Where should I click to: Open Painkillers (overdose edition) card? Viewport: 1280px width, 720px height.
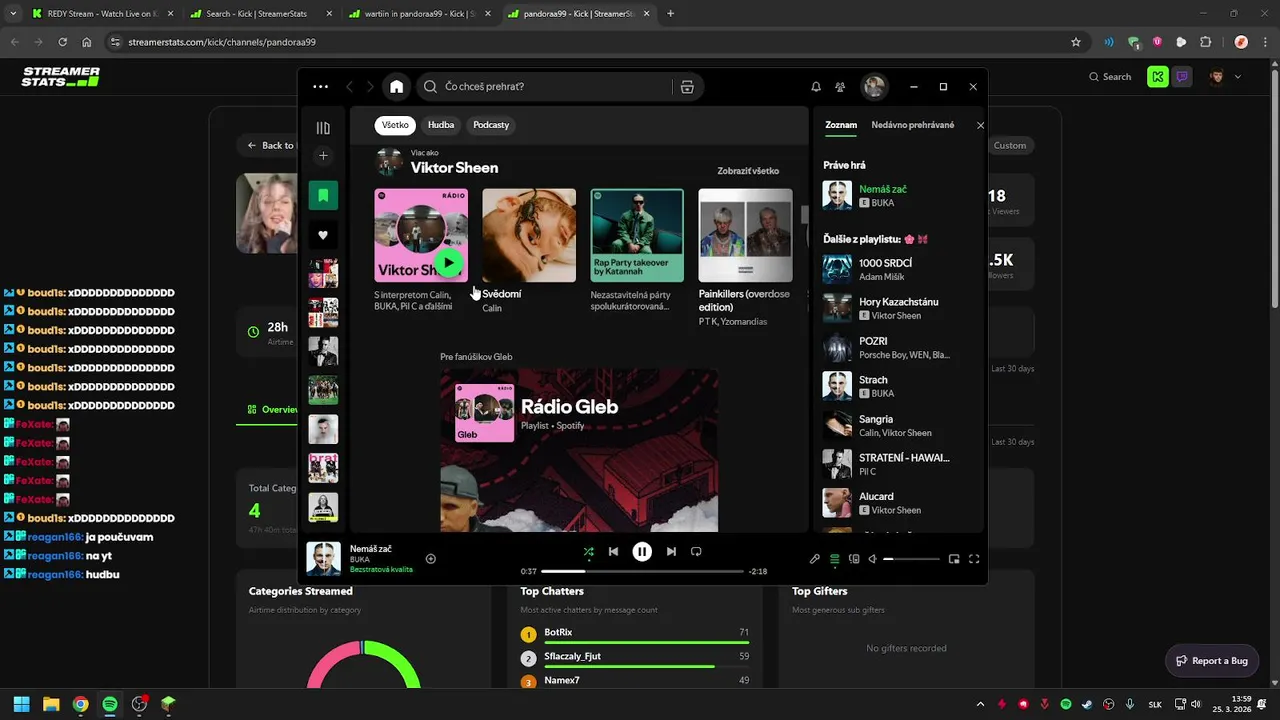click(745, 258)
